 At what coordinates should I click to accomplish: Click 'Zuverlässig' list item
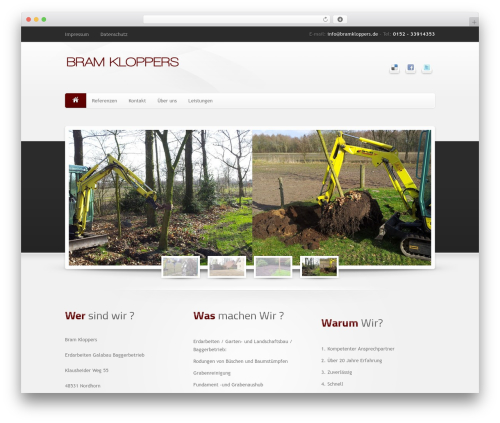tap(339, 372)
